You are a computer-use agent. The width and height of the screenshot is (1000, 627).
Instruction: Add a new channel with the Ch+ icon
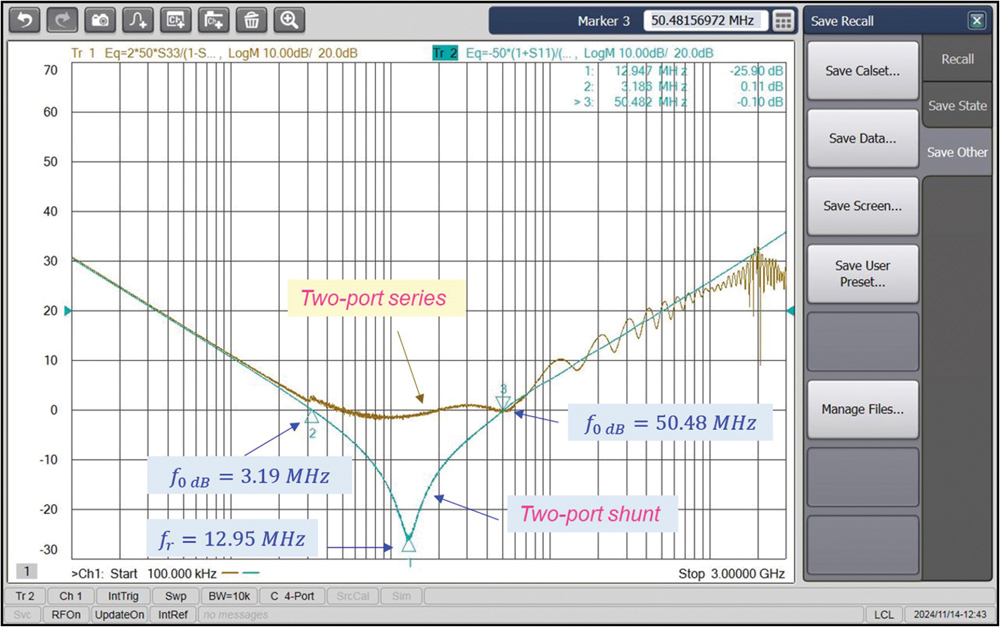(x=176, y=20)
